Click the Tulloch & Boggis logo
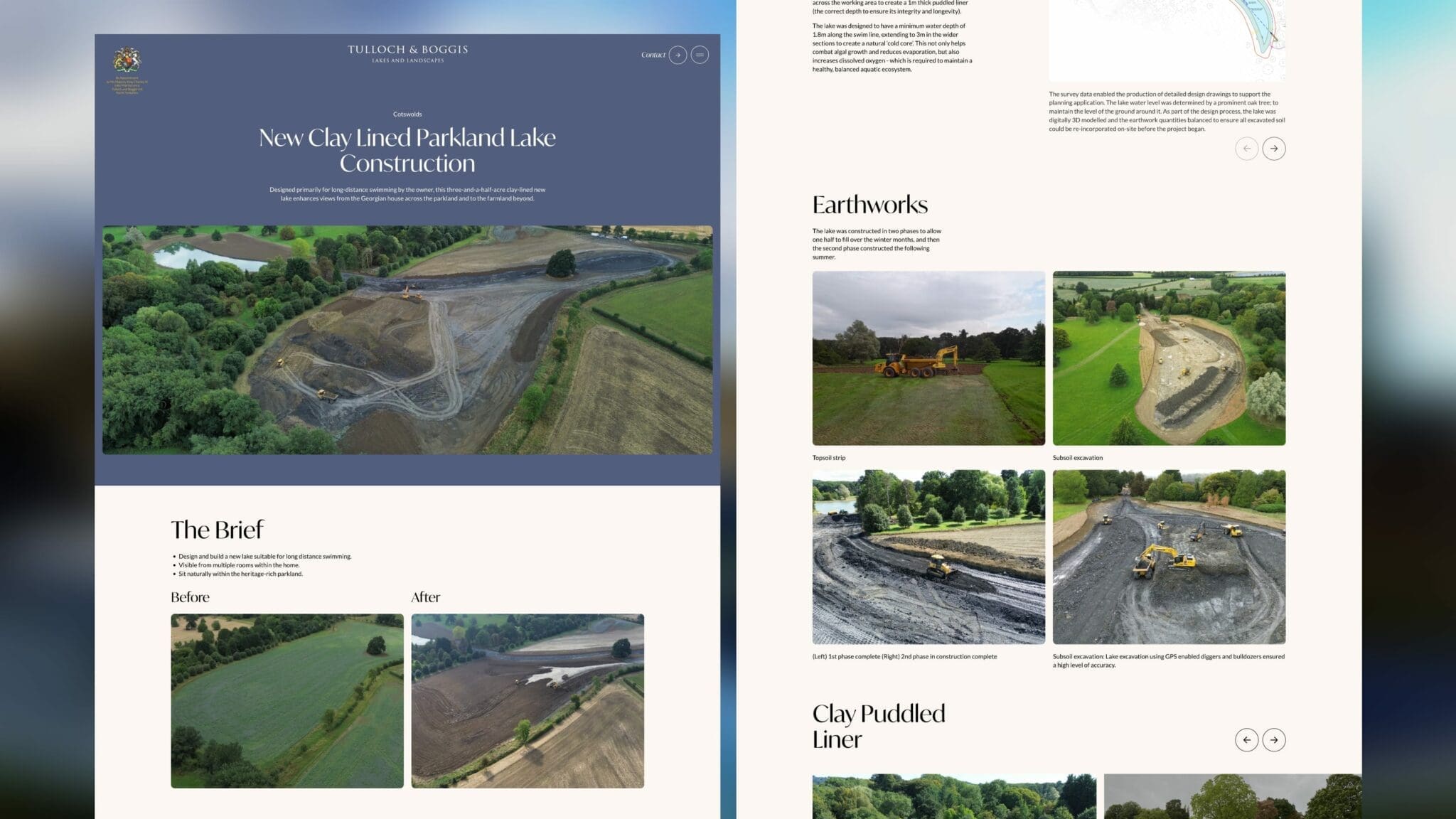Screen dimensions: 1456x819 click(407, 54)
